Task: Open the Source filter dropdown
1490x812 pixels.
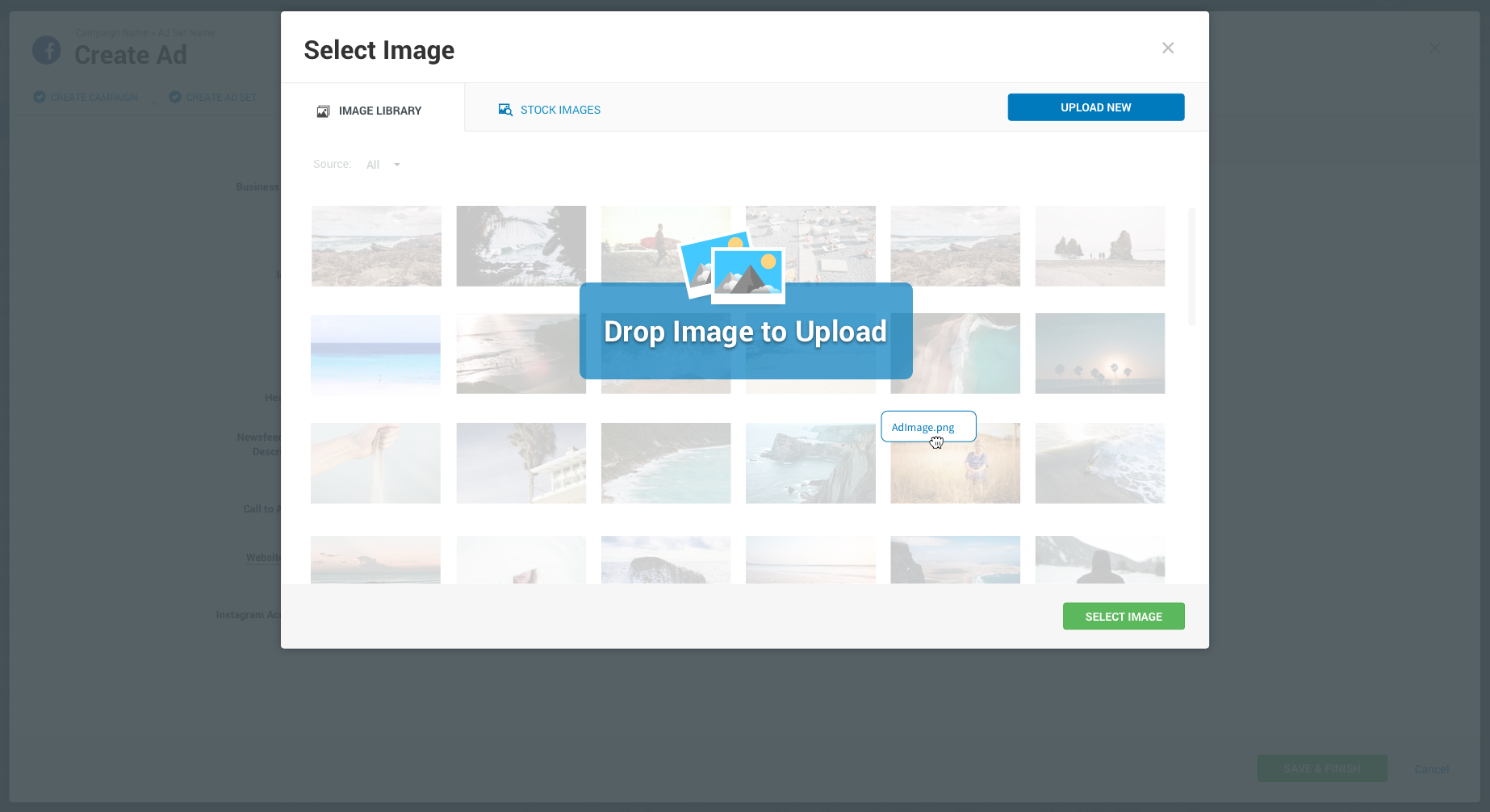Action: coord(383,164)
